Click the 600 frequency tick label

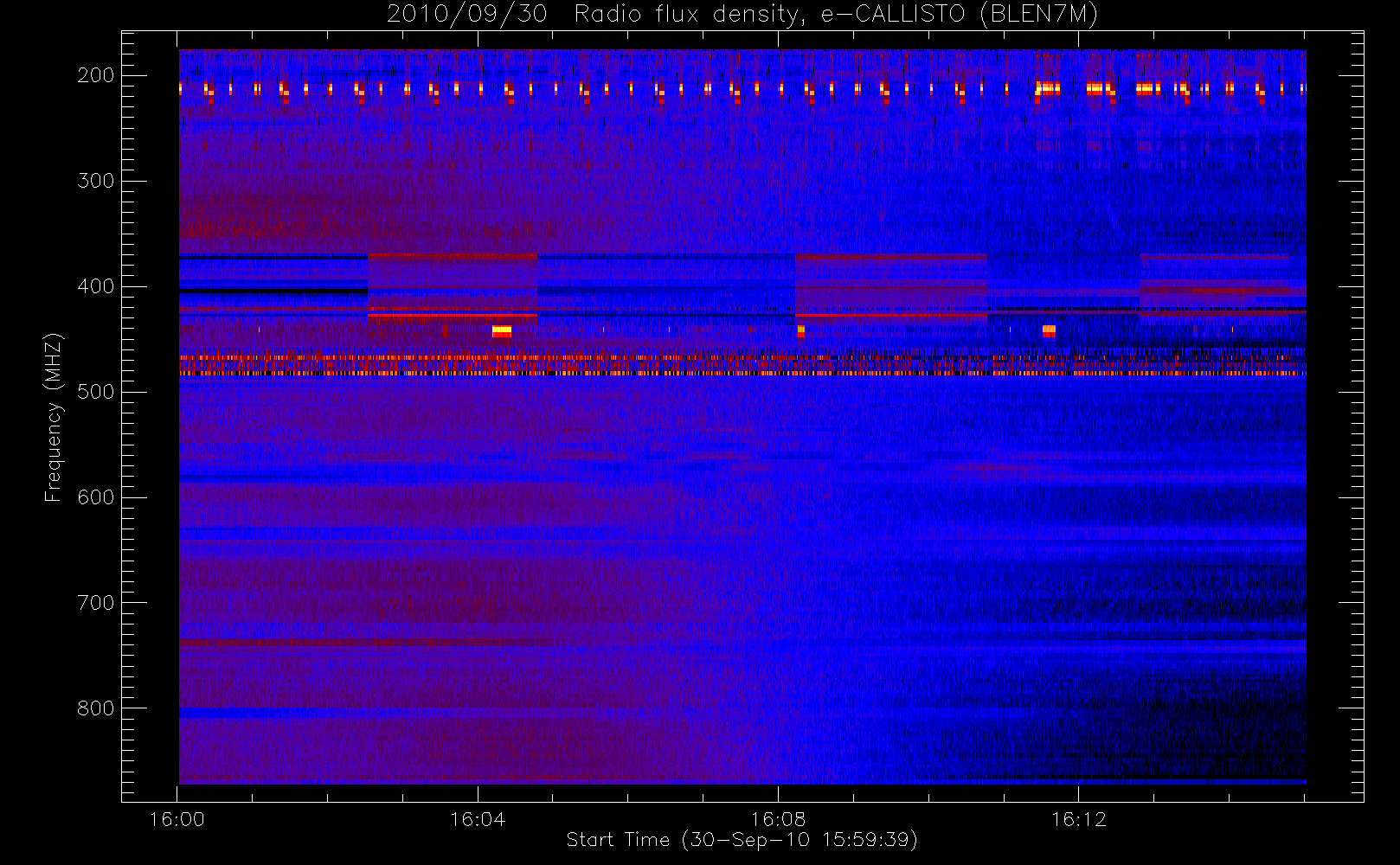pyautogui.click(x=96, y=497)
